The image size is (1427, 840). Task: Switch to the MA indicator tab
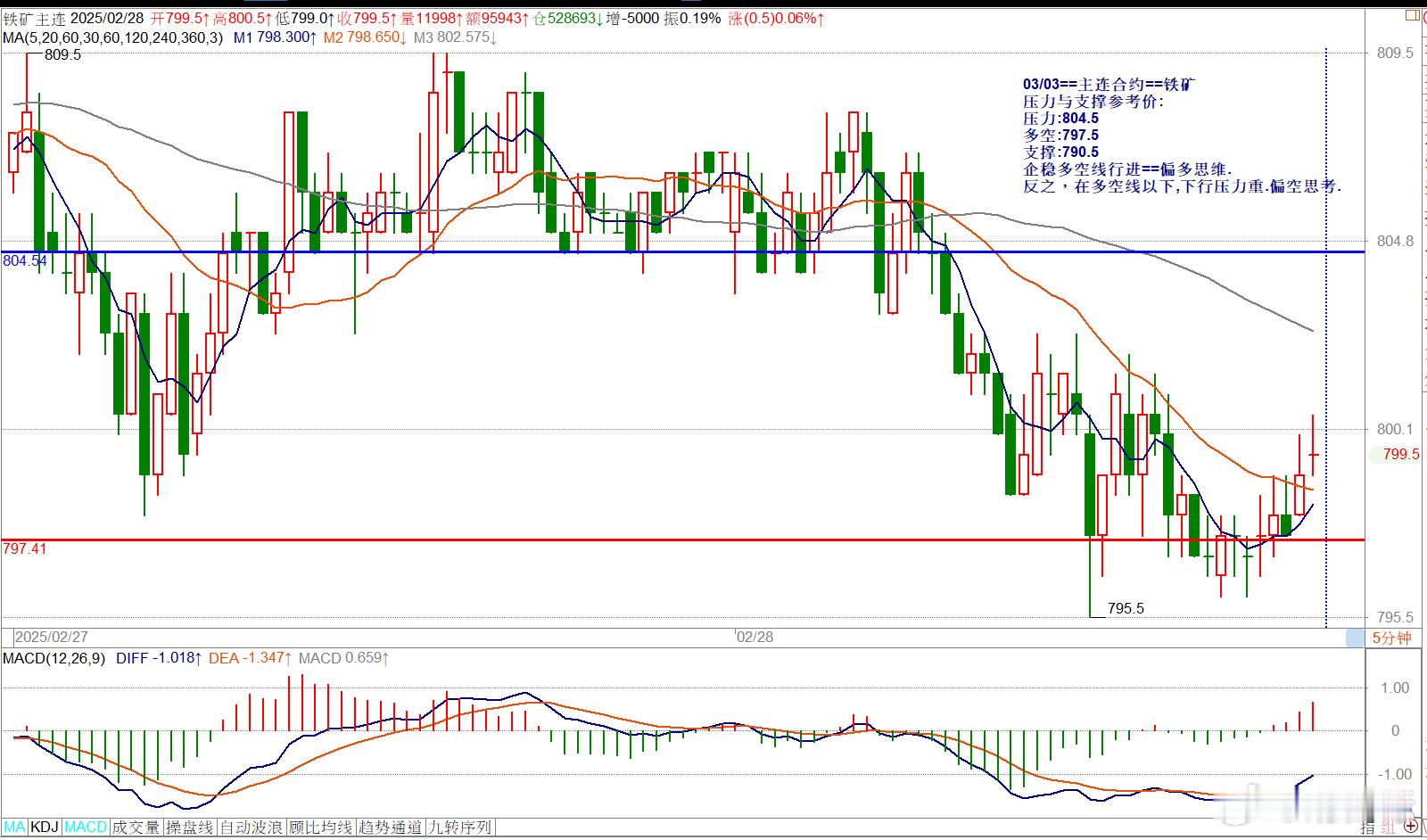[14, 828]
